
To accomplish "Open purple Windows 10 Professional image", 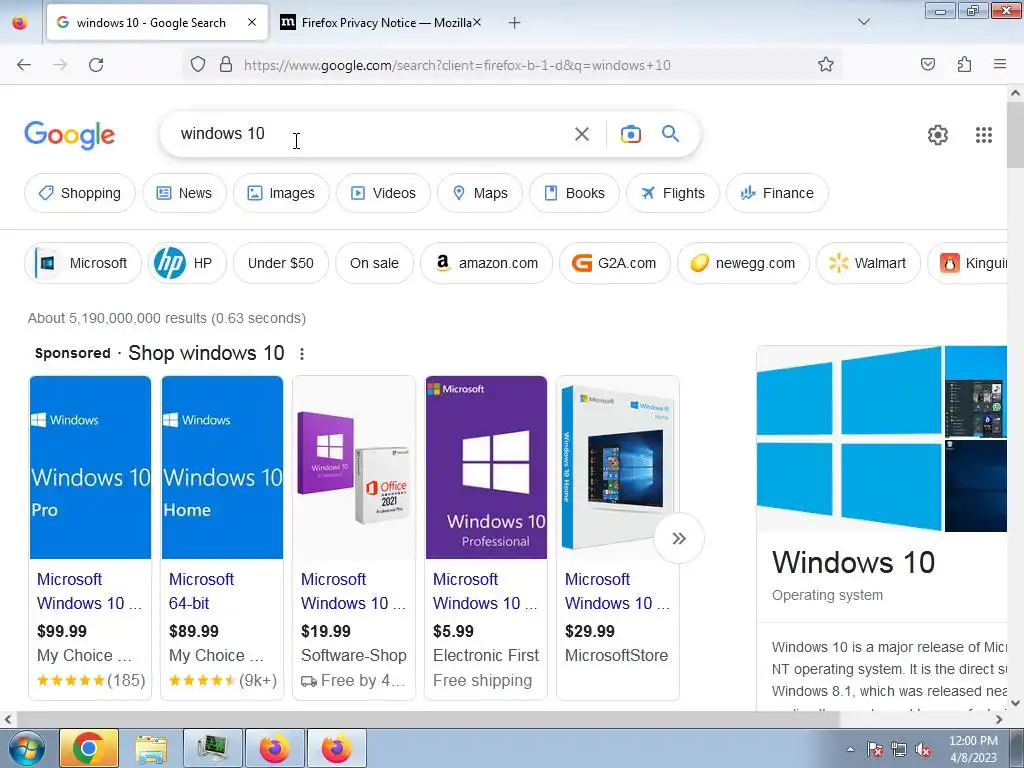I will click(486, 468).
